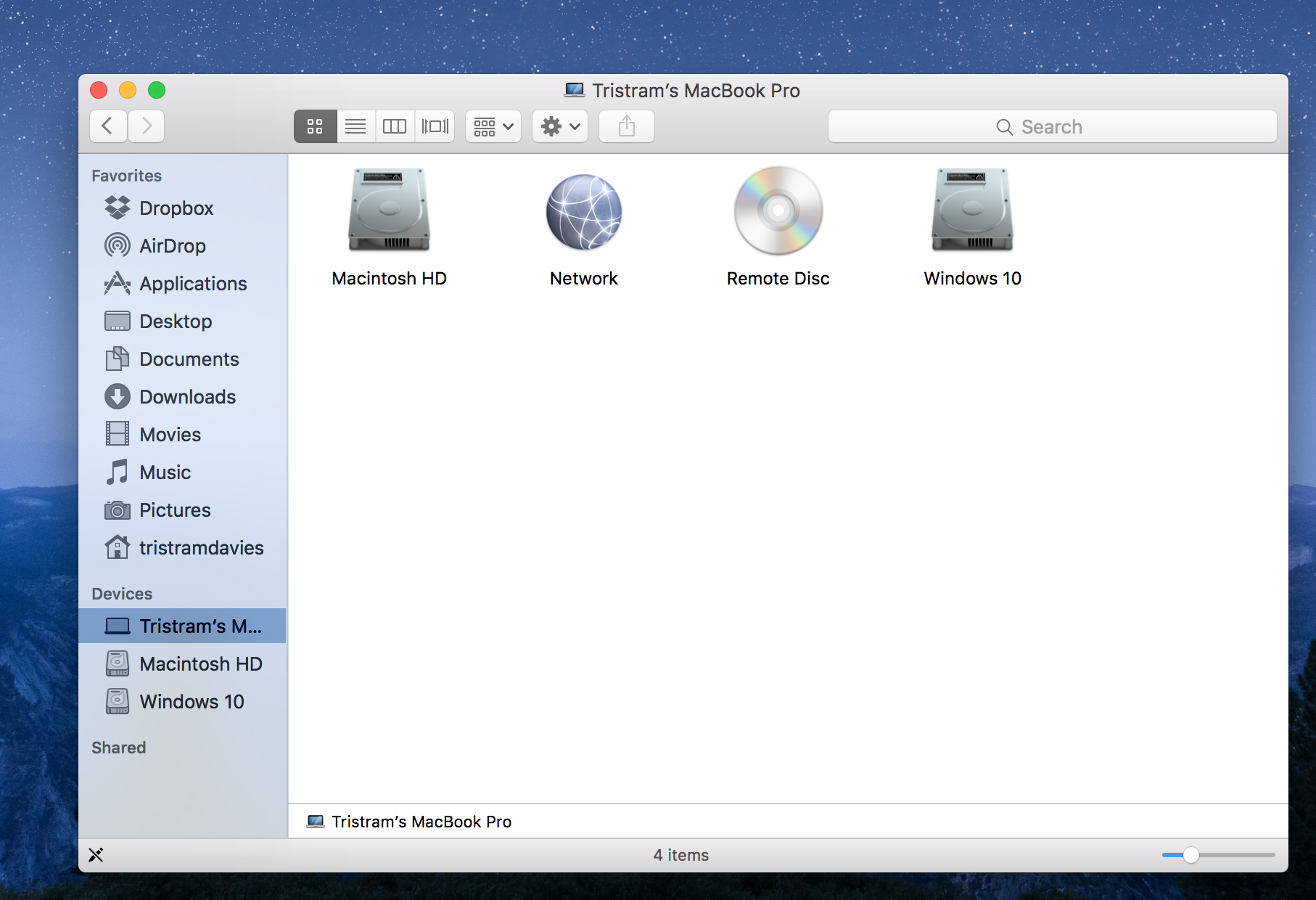Select the Network globe icon
1316x900 pixels.
[584, 212]
